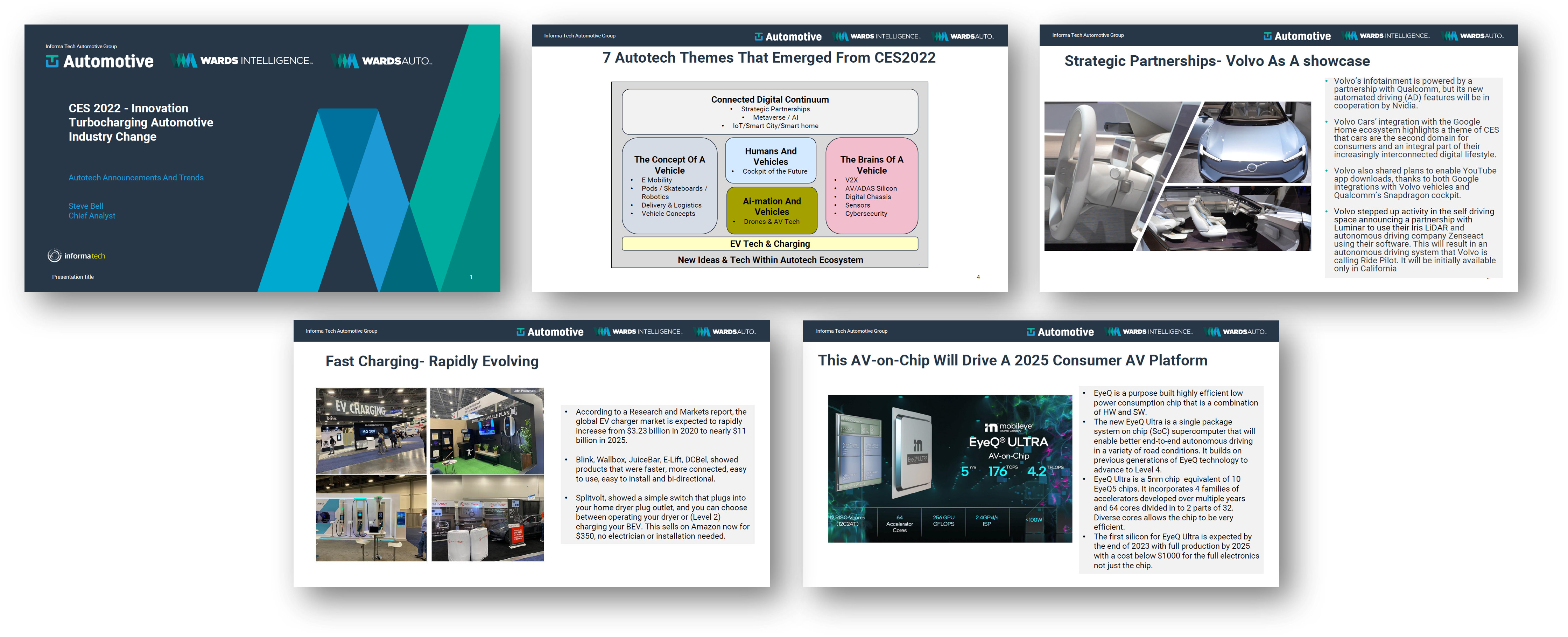Click the 'Presentation title' footer text
Viewport: 1568px width, 637px height.
(73, 277)
